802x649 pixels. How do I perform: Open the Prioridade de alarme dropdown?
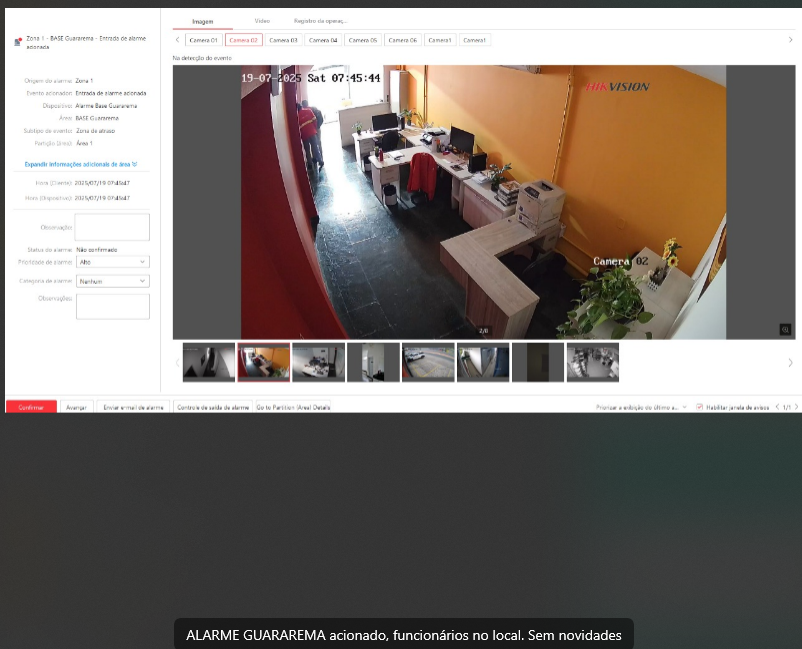[112, 262]
